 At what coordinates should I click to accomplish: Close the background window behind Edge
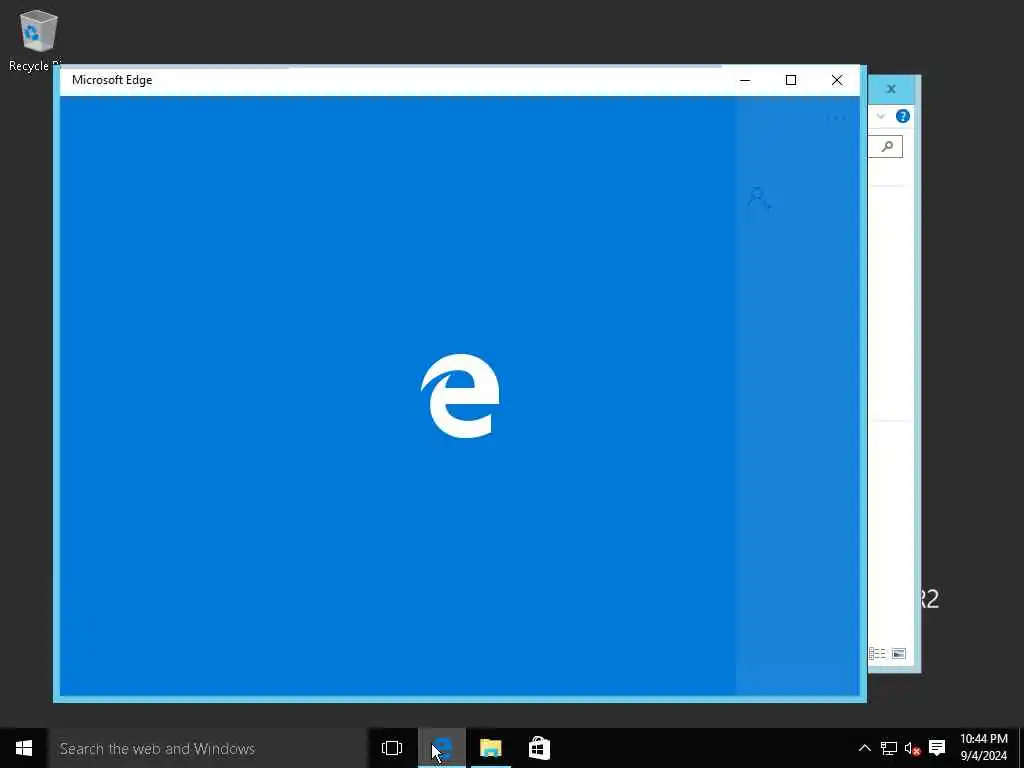[x=891, y=89]
